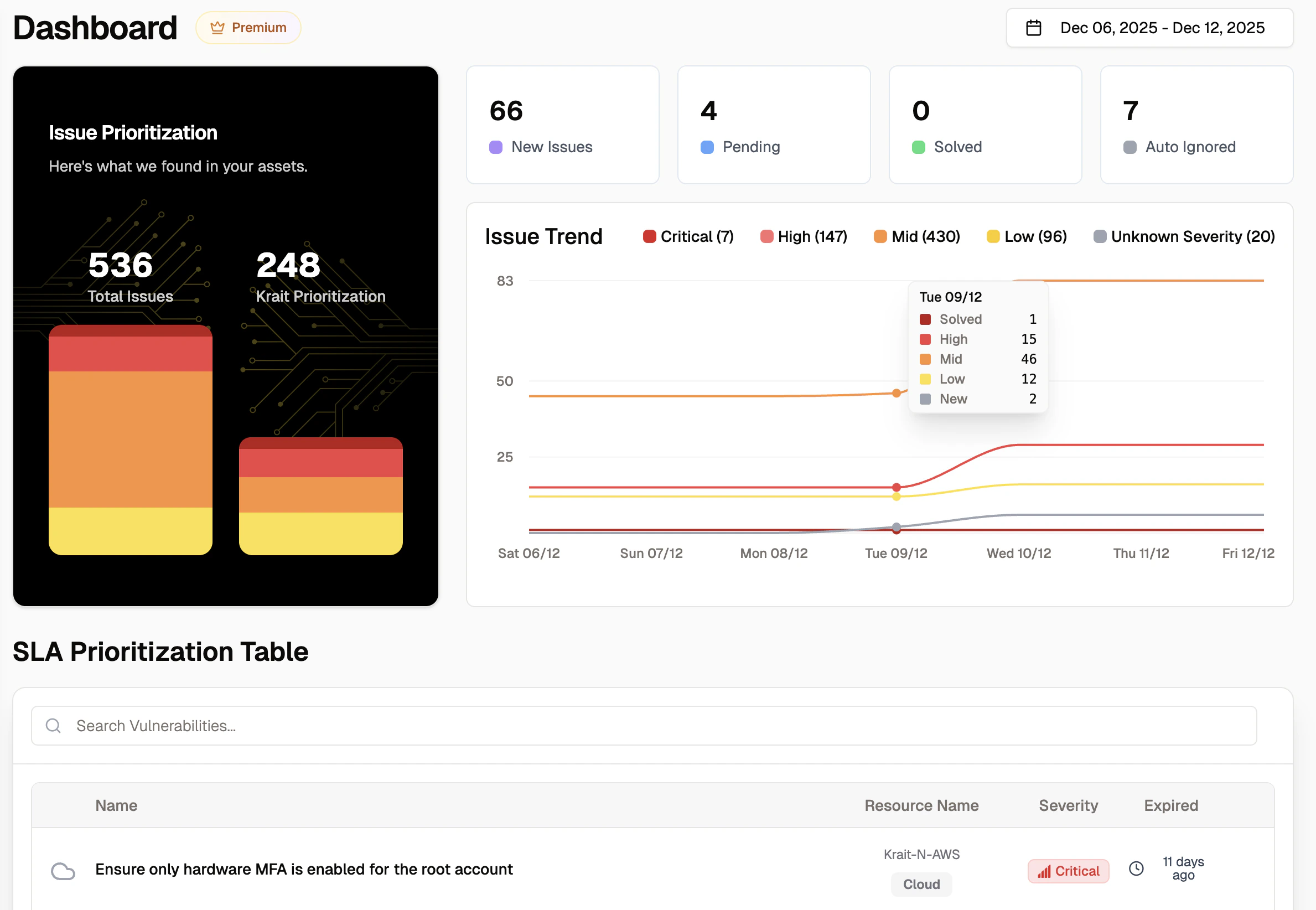Click the purple New Issues indicator dot

[x=495, y=147]
